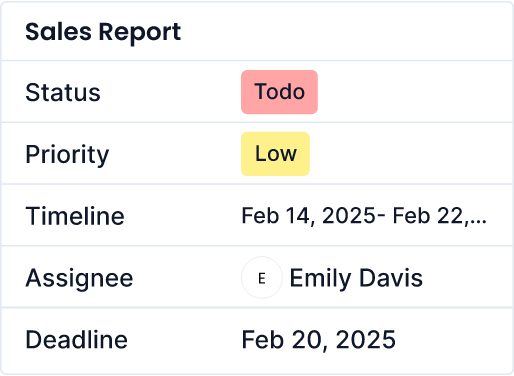Viewport: 514px width, 376px height.
Task: Click the Emily Davis avatar icon
Action: 262,278
